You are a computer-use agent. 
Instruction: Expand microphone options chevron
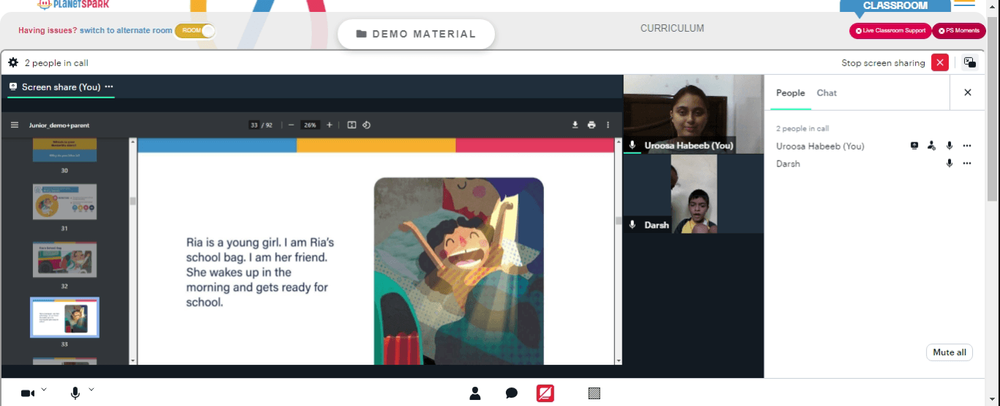[x=91, y=389]
